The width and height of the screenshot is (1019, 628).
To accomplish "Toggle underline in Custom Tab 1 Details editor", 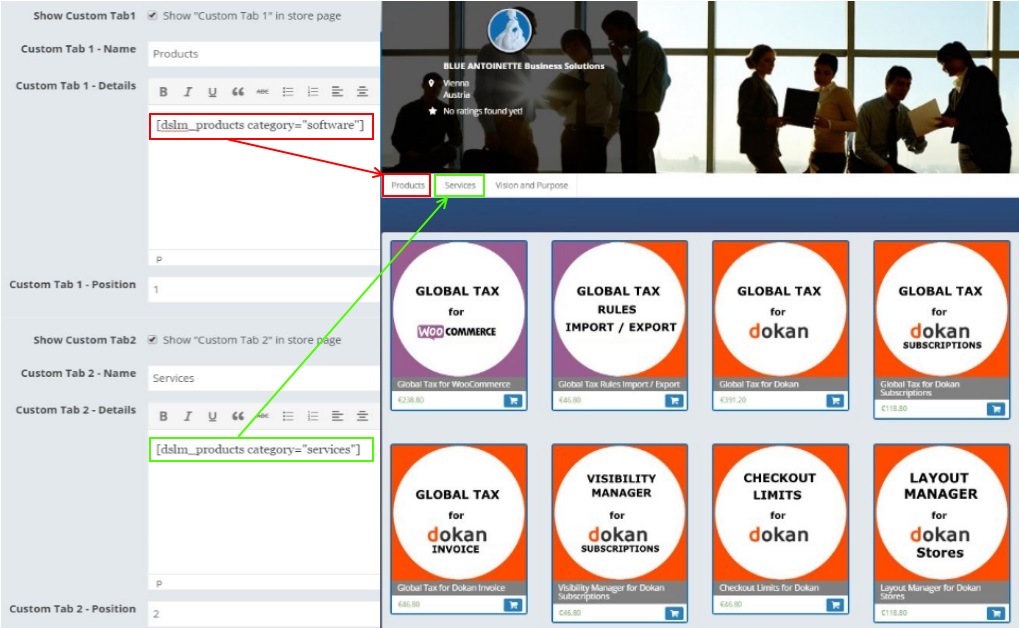I will click(x=213, y=92).
